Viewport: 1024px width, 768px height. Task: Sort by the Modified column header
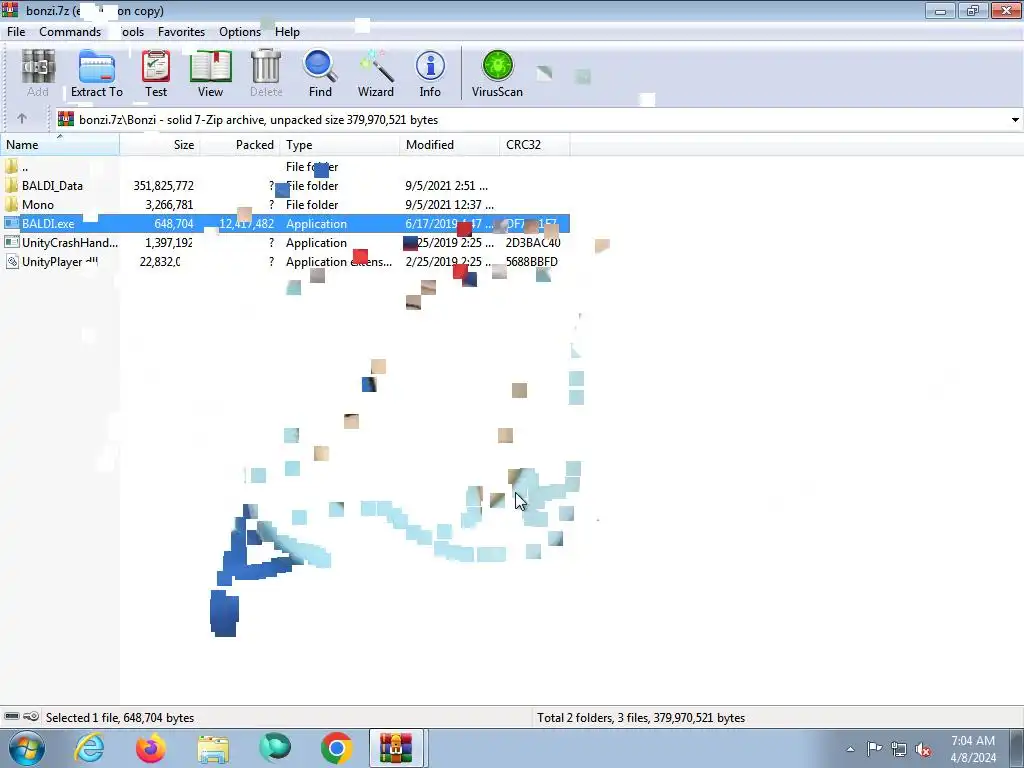pos(449,144)
